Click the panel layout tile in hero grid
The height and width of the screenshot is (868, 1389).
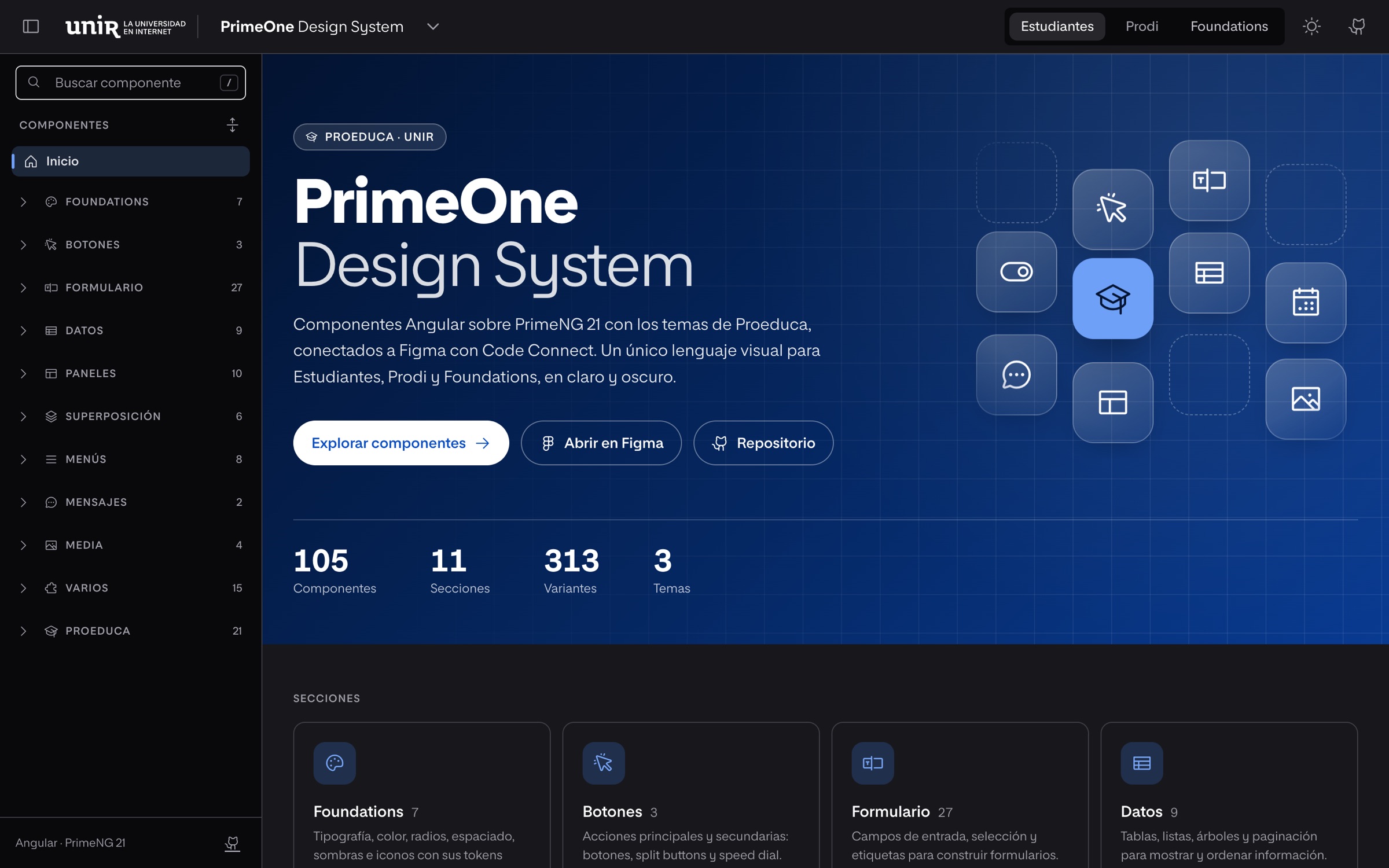pos(1112,403)
